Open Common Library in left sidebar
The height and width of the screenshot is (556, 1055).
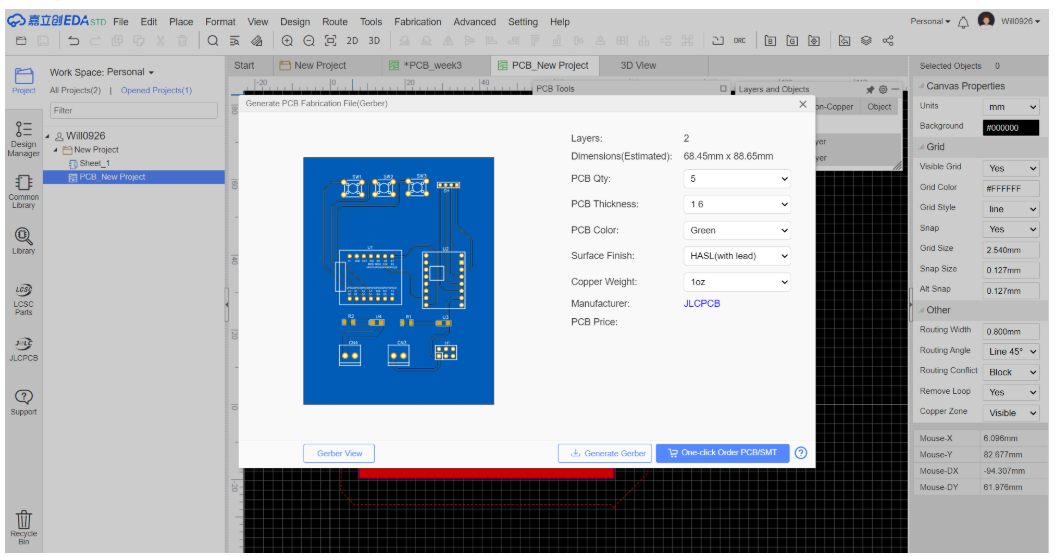click(24, 192)
